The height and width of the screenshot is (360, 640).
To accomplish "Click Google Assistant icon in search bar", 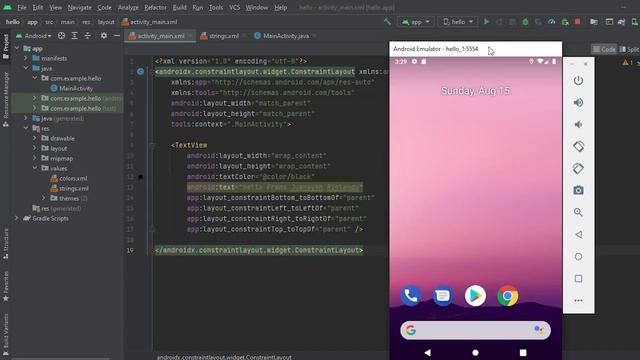I will 538,330.
